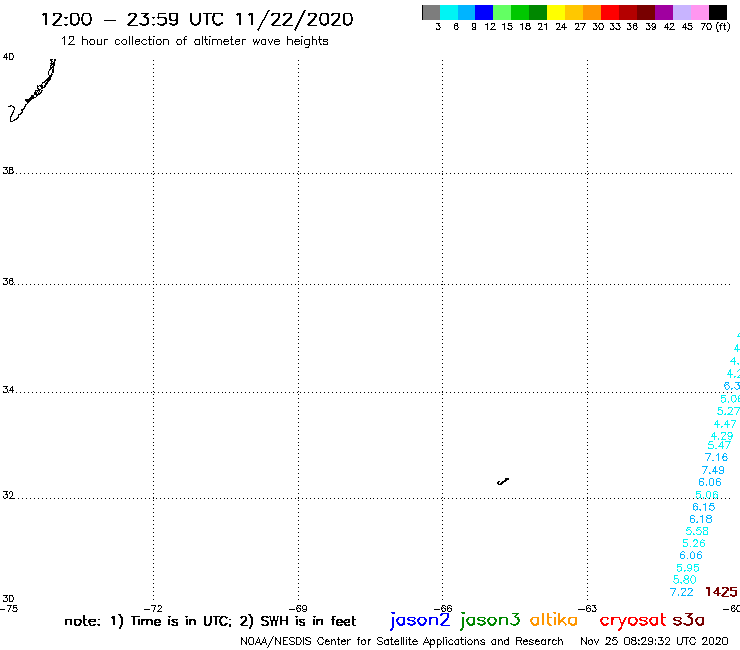The image size is (740, 650).
Task: Select the 'jason2' satellite label
Action: (x=420, y=620)
